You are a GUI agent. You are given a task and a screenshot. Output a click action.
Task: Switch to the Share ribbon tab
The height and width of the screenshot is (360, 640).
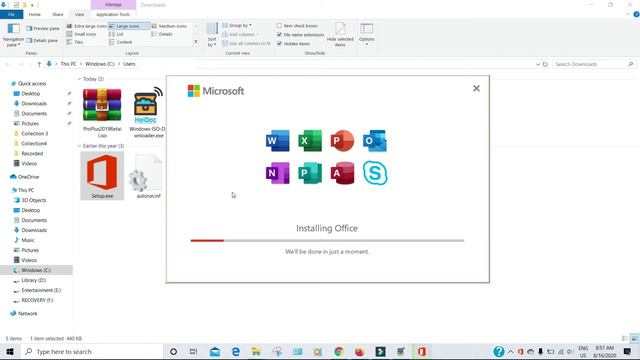[x=58, y=14]
